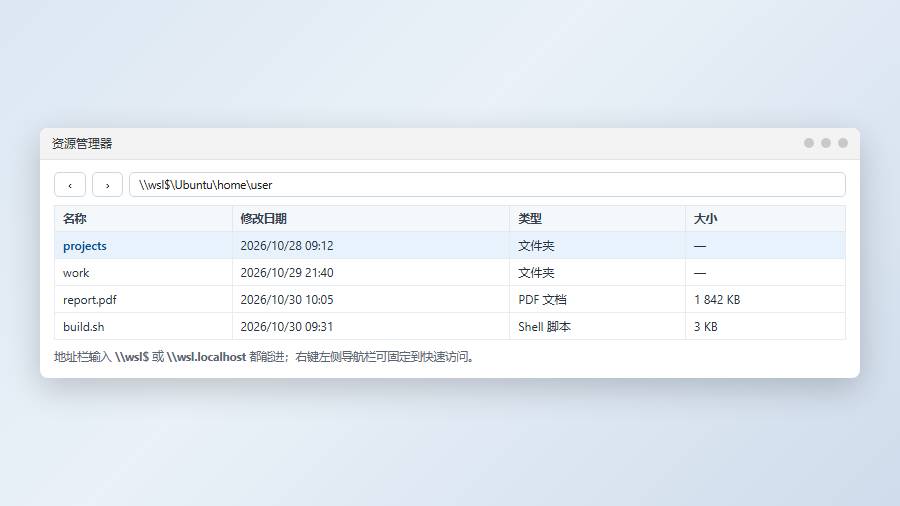Click the last window control dot
This screenshot has width=900, height=506.
click(x=843, y=143)
